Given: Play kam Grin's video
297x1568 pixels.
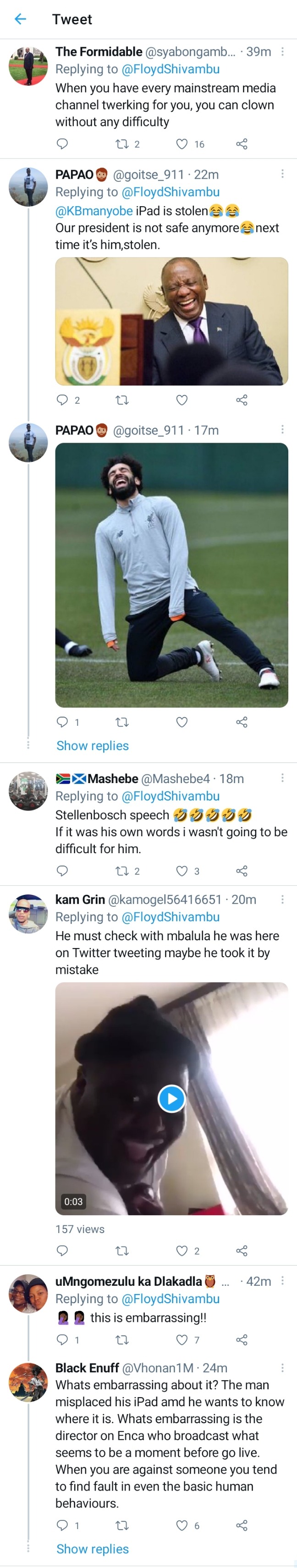Looking at the screenshot, I should click(171, 1099).
